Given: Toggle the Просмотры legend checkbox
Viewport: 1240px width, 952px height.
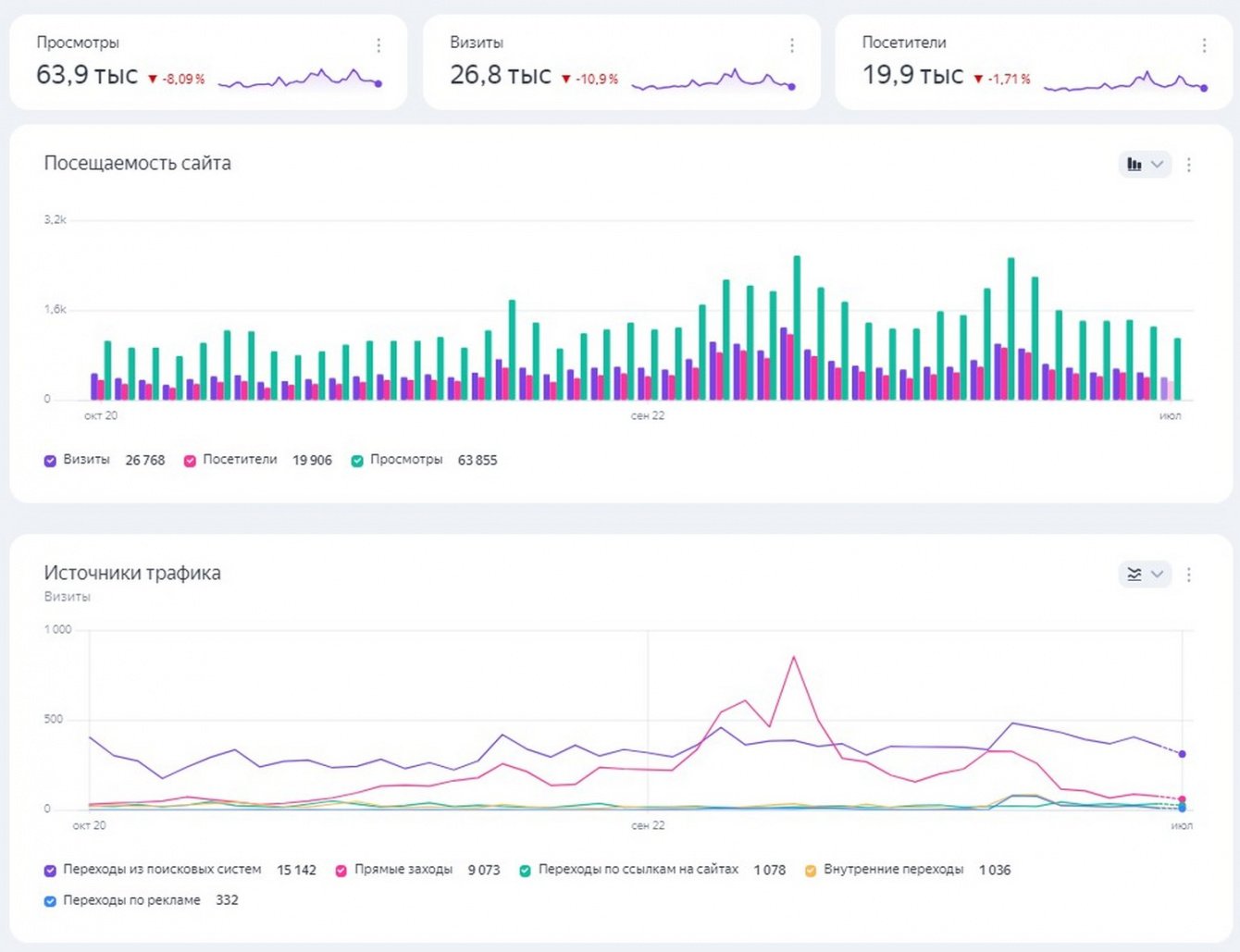Looking at the screenshot, I should 357,461.
